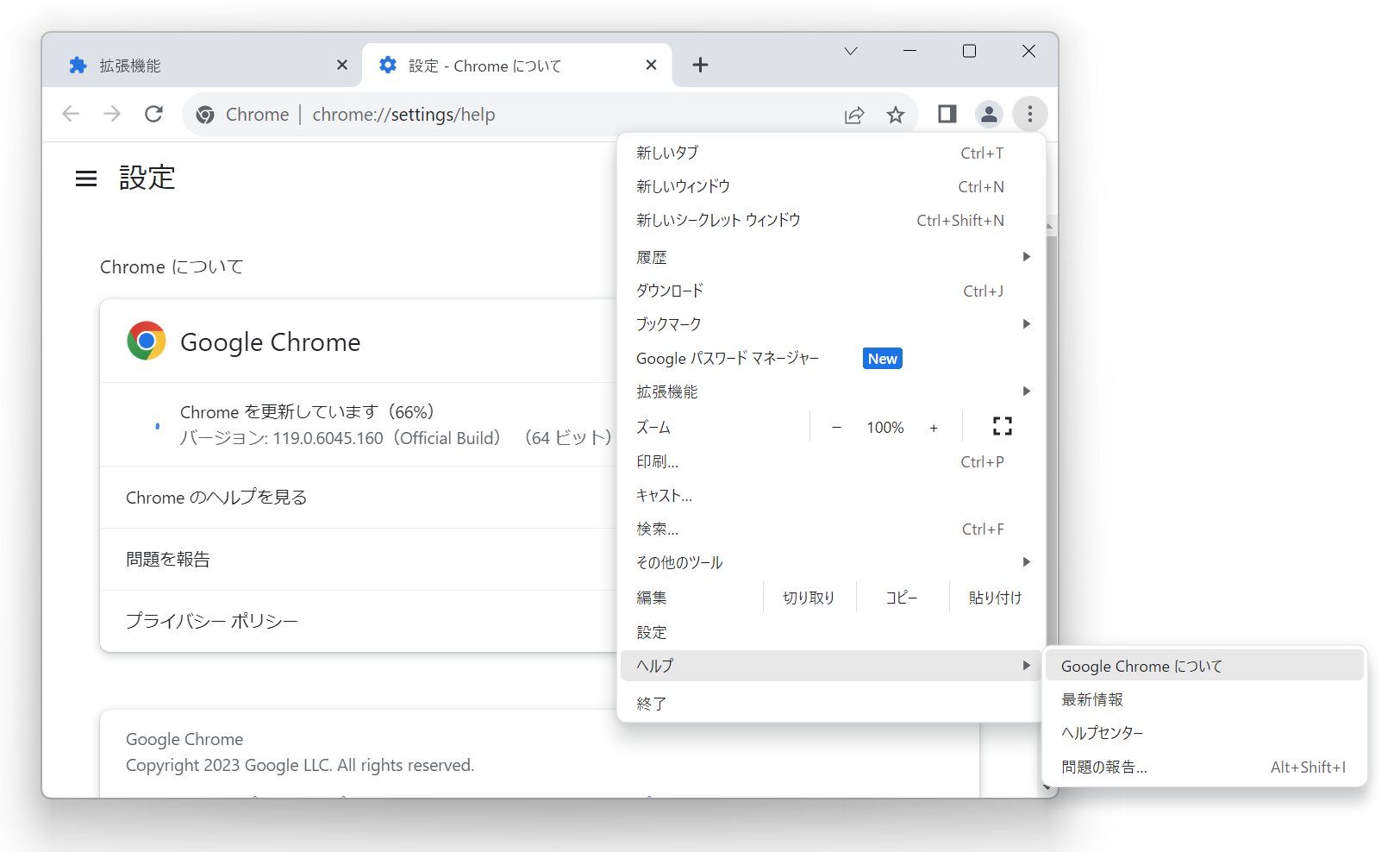The height and width of the screenshot is (852, 1400).
Task: Select Google Chrome について in the Help submenu
Action: click(x=1141, y=666)
